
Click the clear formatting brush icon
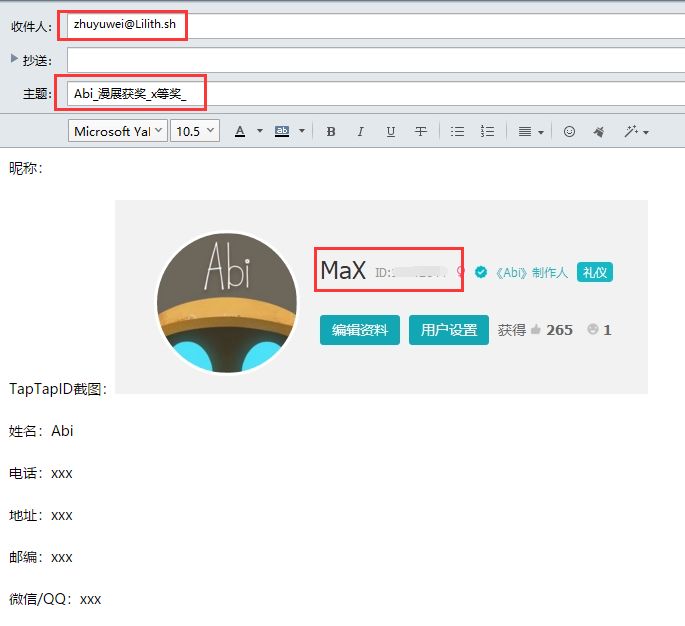[599, 131]
